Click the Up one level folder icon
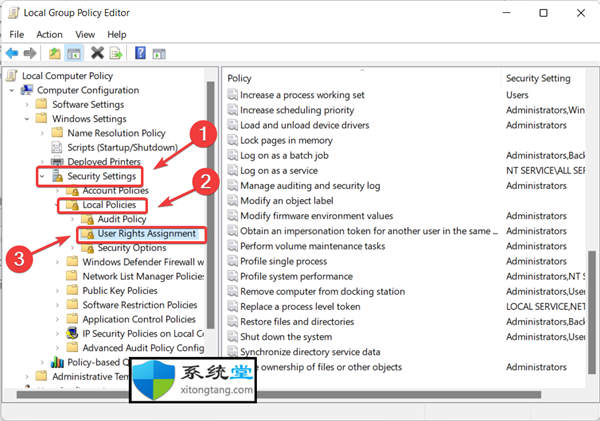 [x=55, y=53]
